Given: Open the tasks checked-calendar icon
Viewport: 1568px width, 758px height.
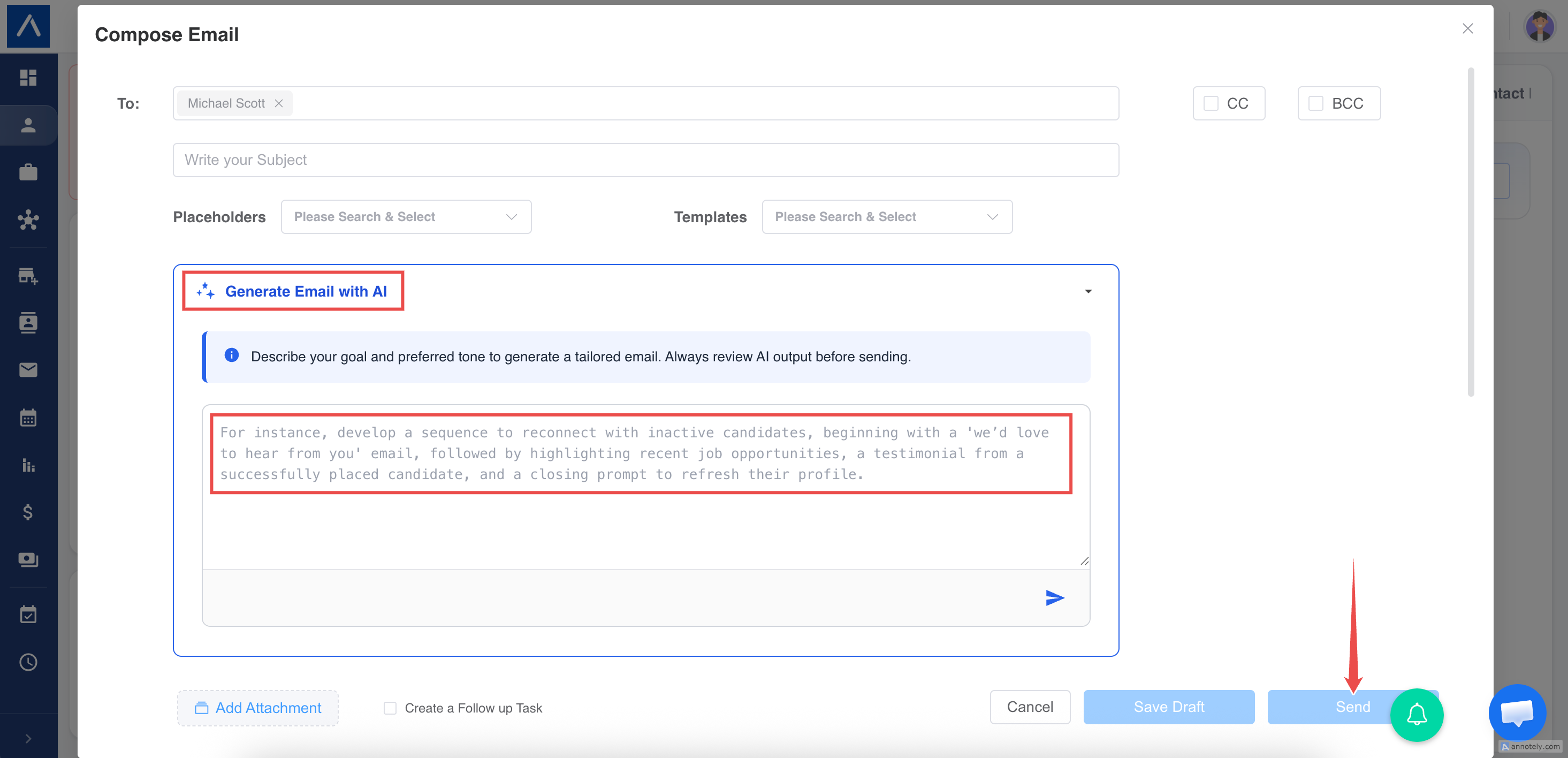Looking at the screenshot, I should (28, 615).
